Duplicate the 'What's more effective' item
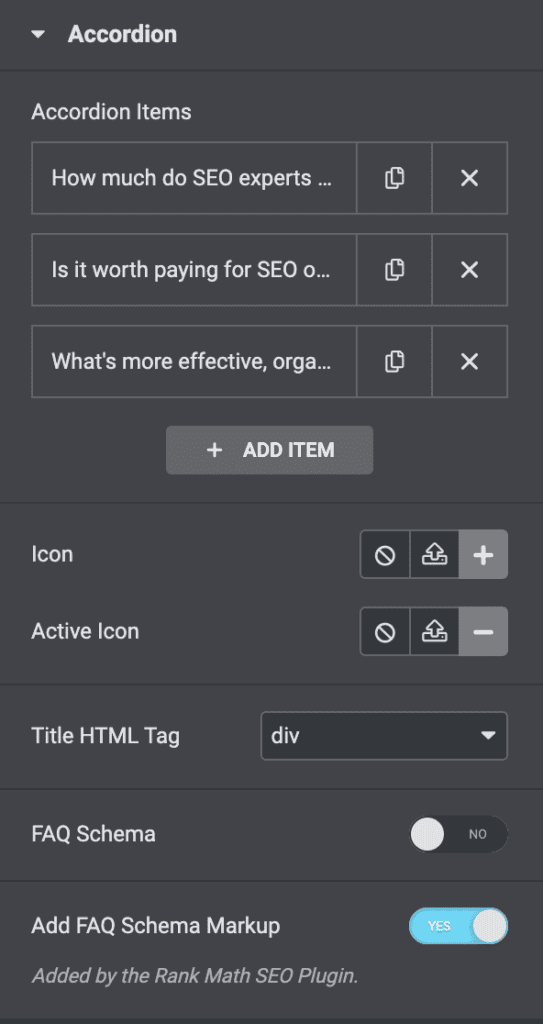Screen dimensions: 543x1024 click(394, 361)
